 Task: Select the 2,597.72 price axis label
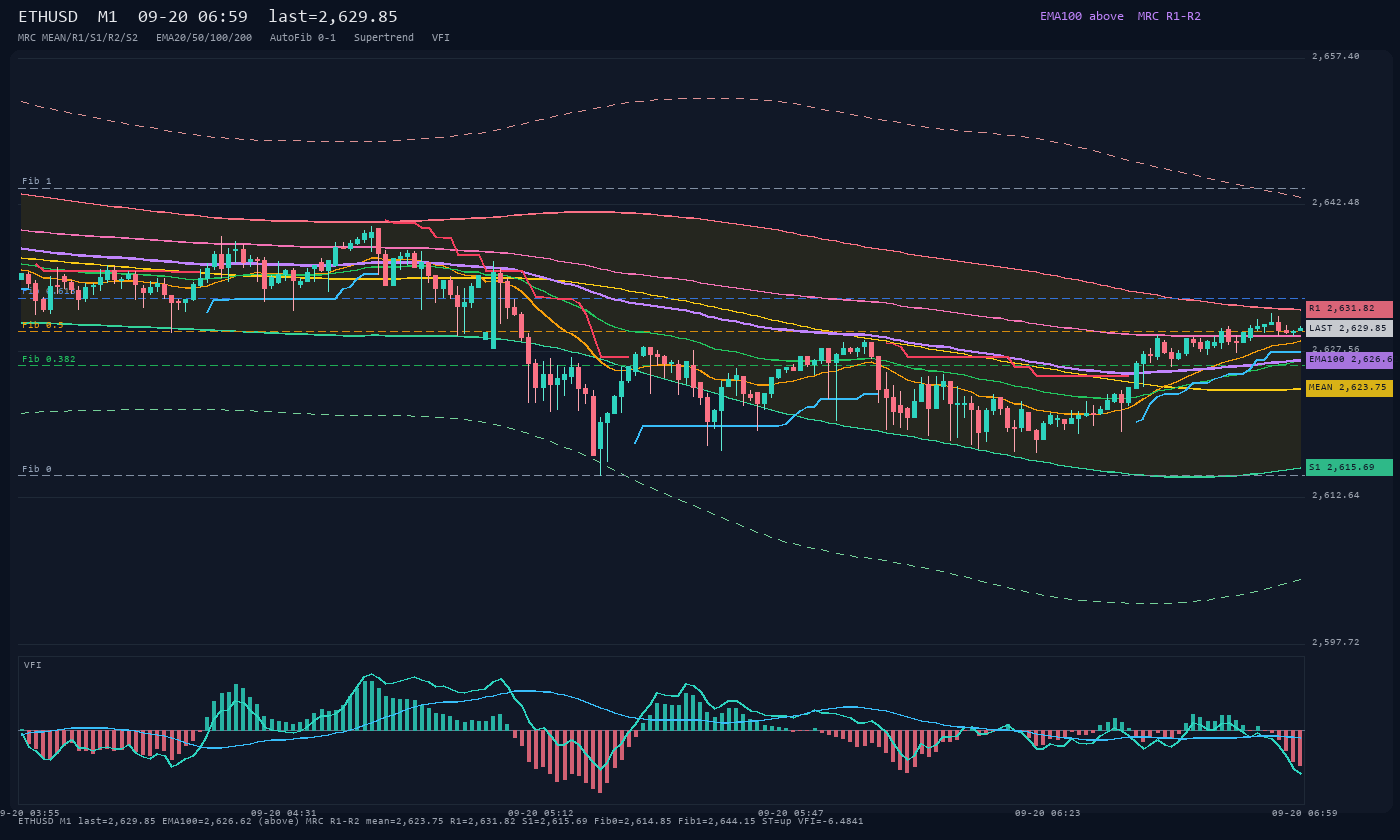coord(1336,642)
